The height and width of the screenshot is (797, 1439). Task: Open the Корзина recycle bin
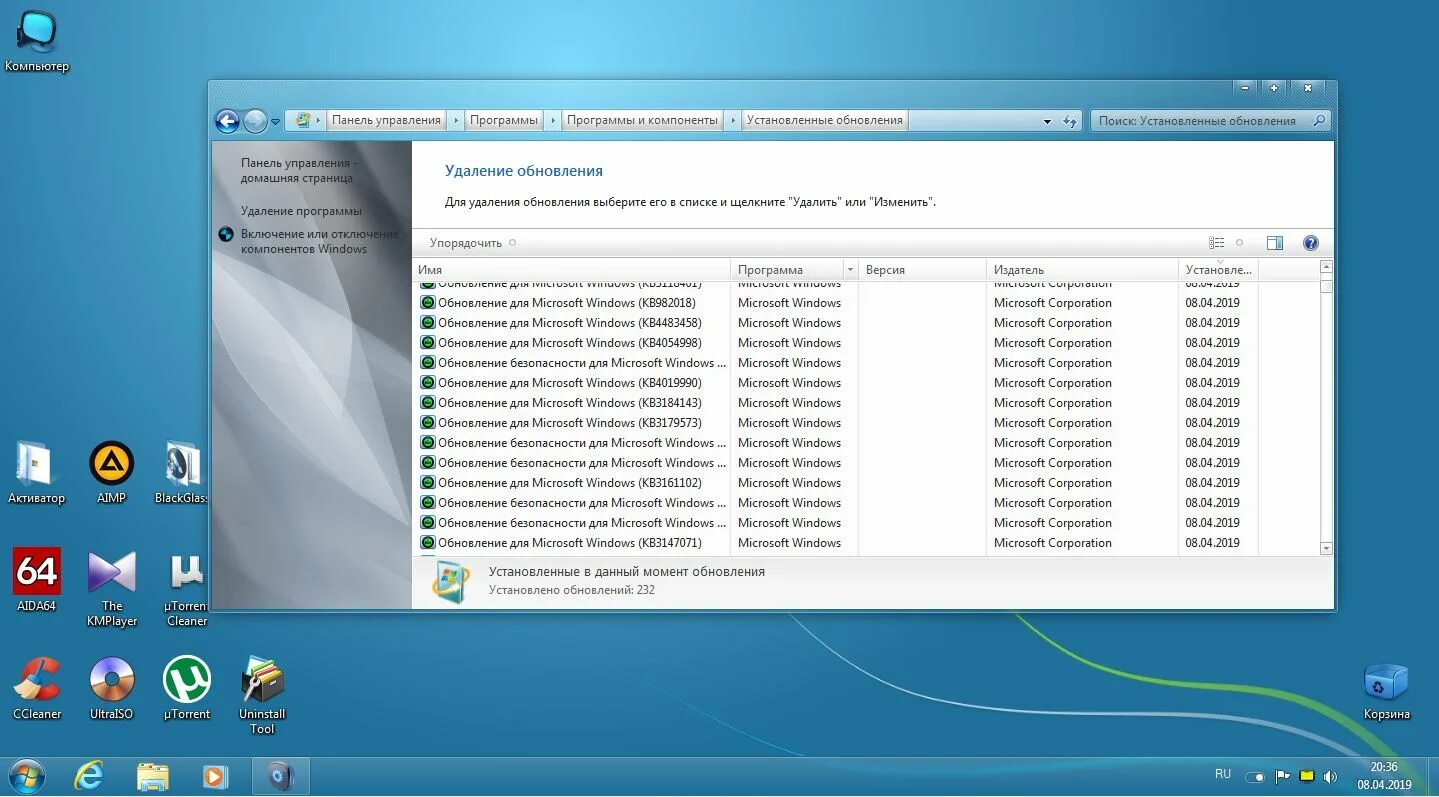pos(1386,691)
